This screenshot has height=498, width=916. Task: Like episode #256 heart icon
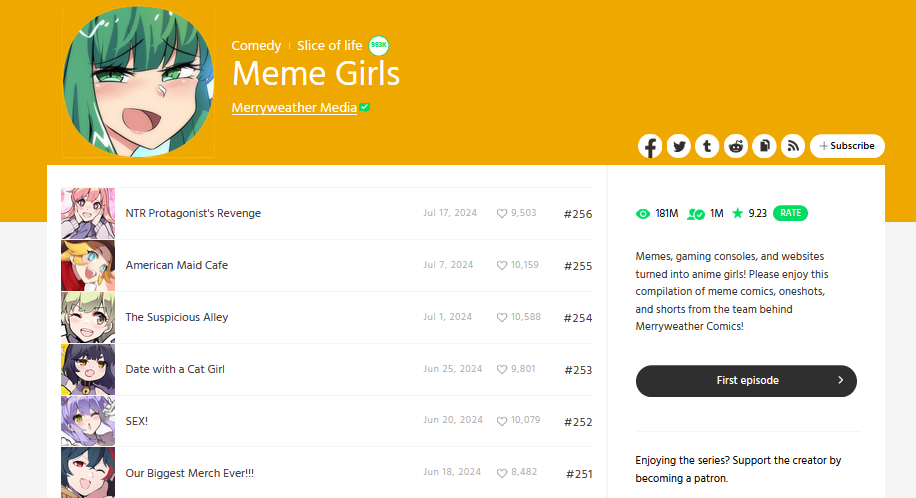[502, 214]
